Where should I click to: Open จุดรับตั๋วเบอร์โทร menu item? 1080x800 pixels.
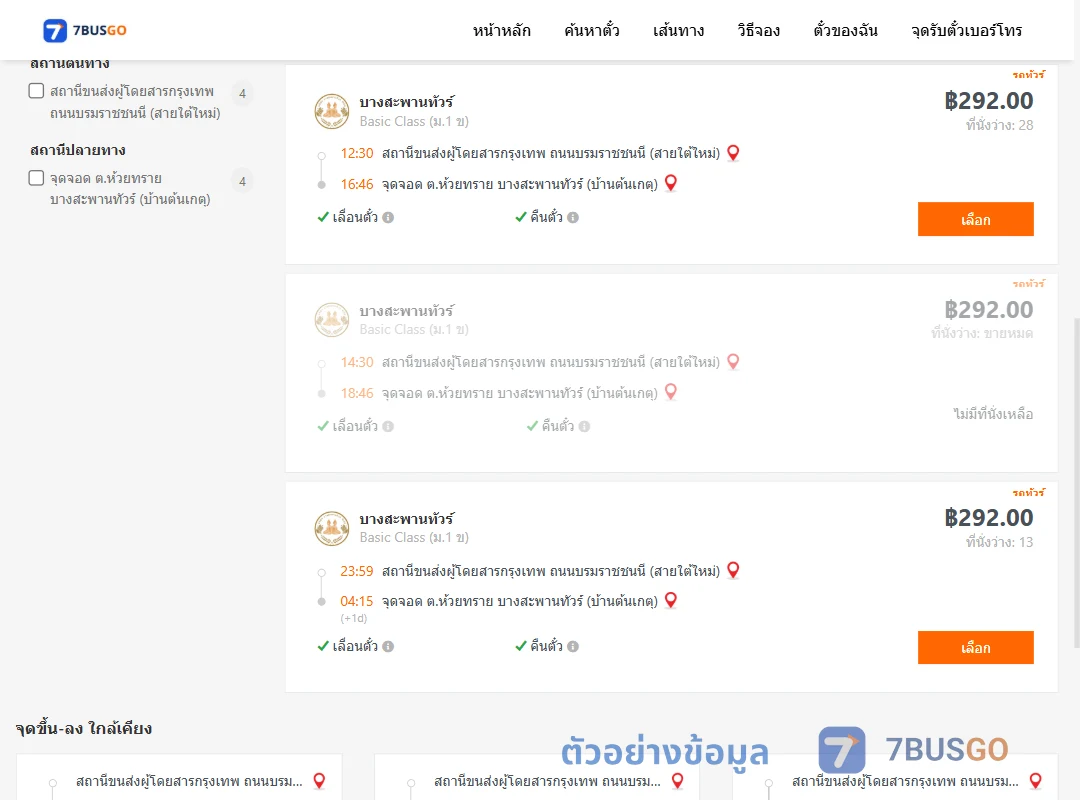click(x=966, y=30)
